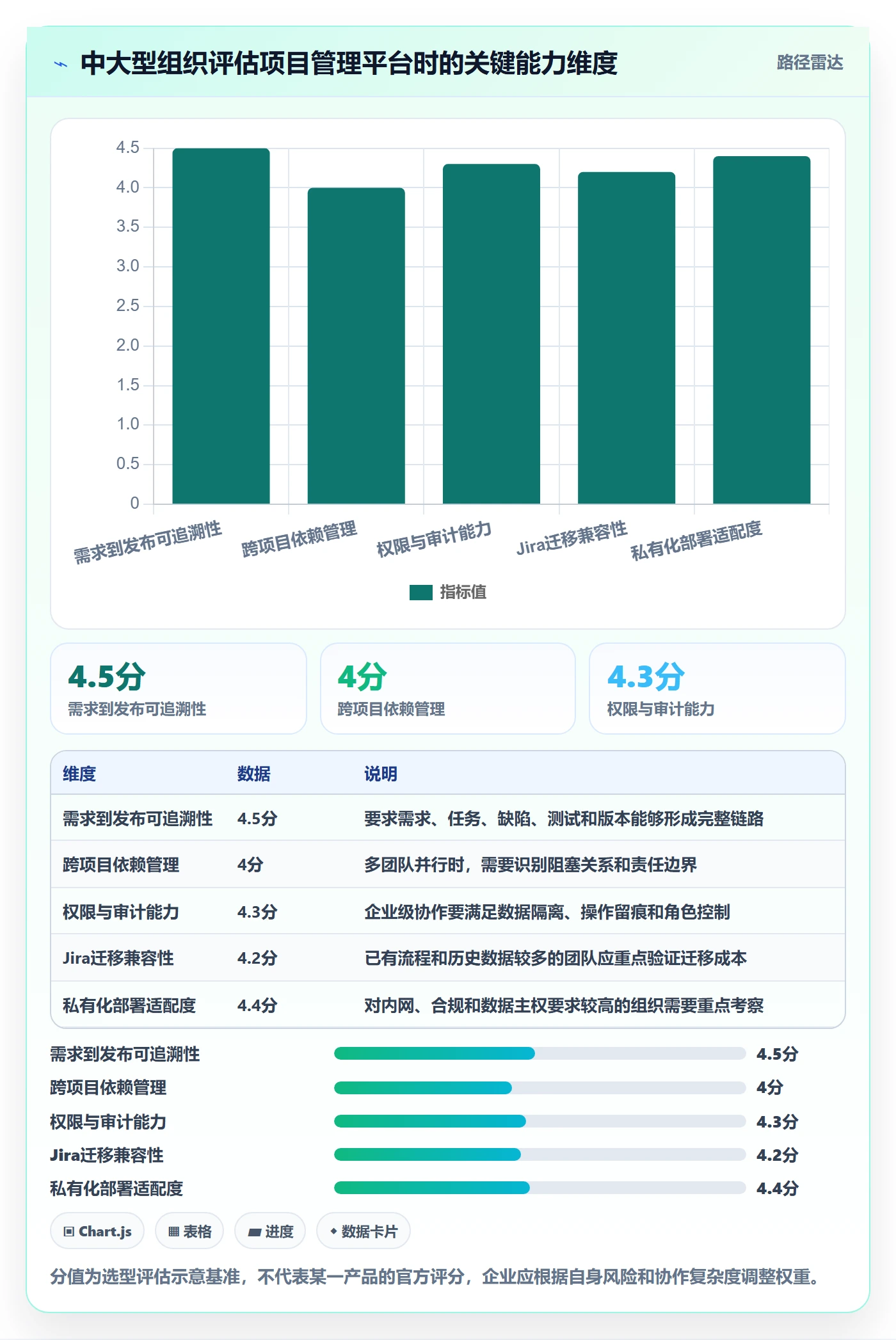The width and height of the screenshot is (896, 1340).
Task: Click the 数据卡片 tag chip
Action: click(364, 1231)
